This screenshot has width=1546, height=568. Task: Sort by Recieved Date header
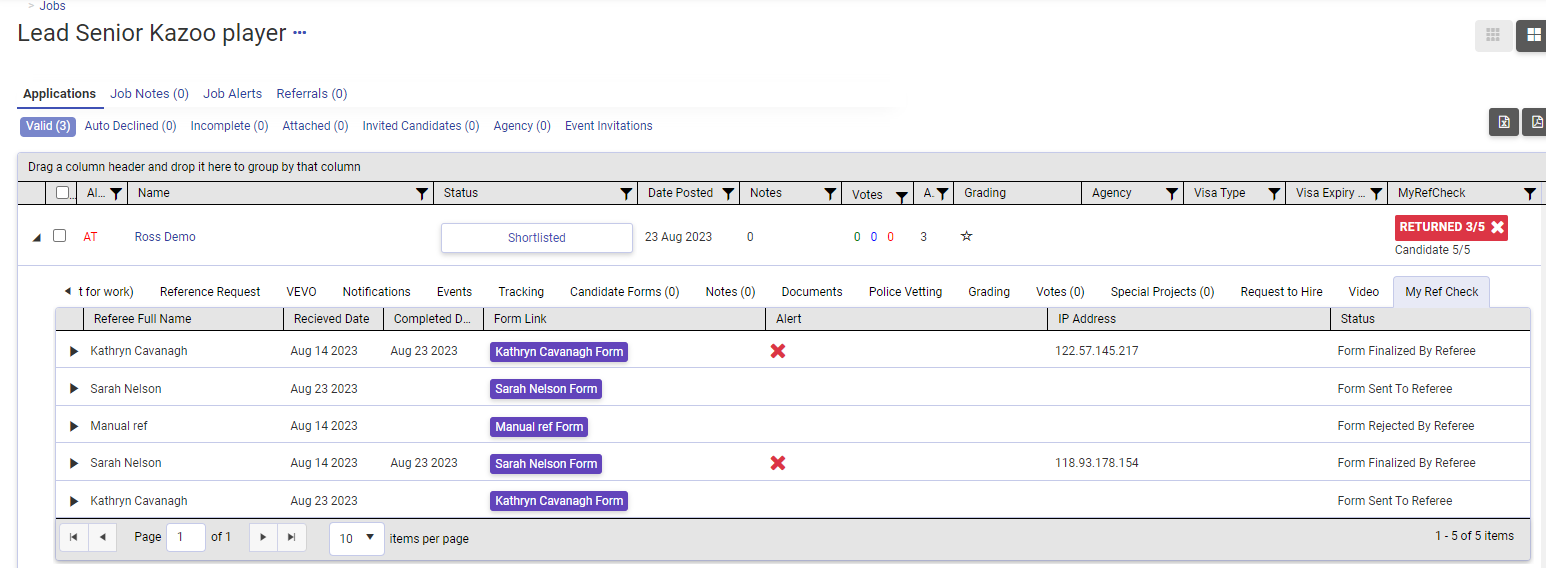point(331,319)
